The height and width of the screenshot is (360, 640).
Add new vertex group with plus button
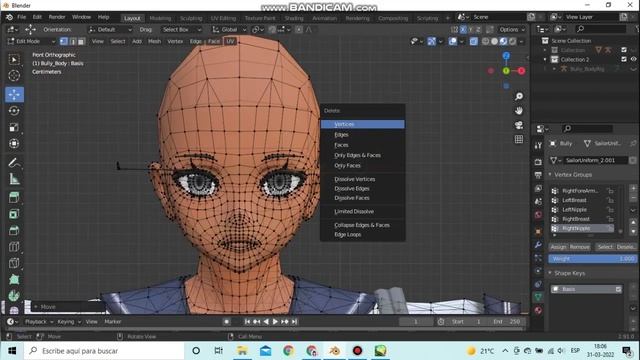pos(633,189)
